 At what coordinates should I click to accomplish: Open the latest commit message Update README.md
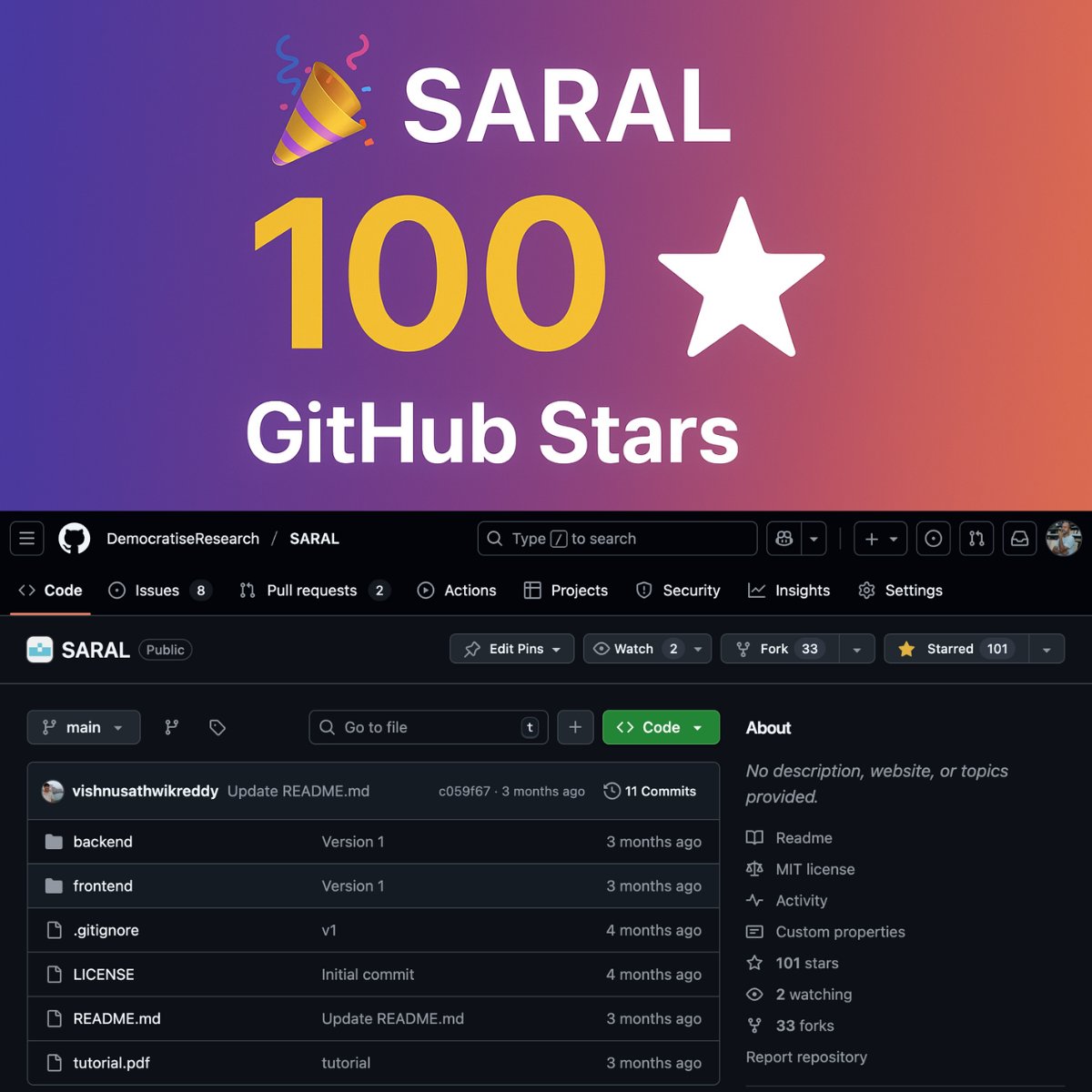click(298, 791)
